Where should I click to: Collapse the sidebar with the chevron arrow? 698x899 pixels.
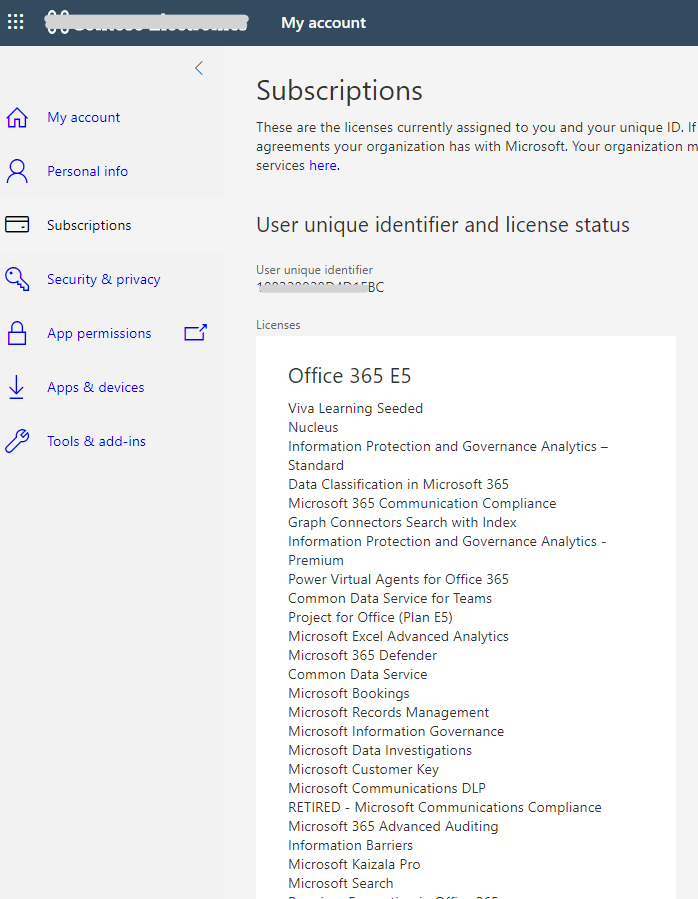point(198,68)
